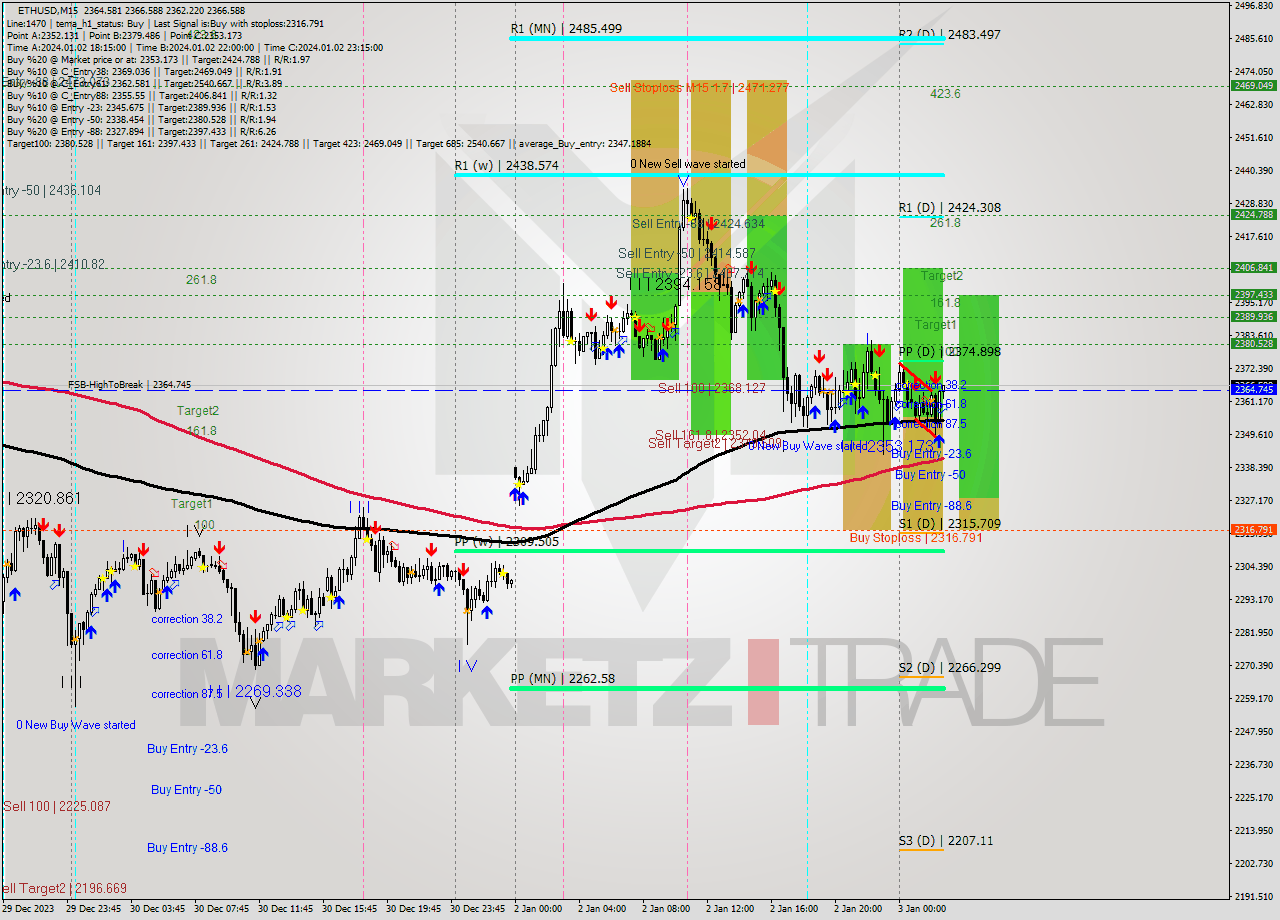1280x920 pixels.
Task: Click the S3 (D) | 2207.11 label
Action: coord(945,841)
